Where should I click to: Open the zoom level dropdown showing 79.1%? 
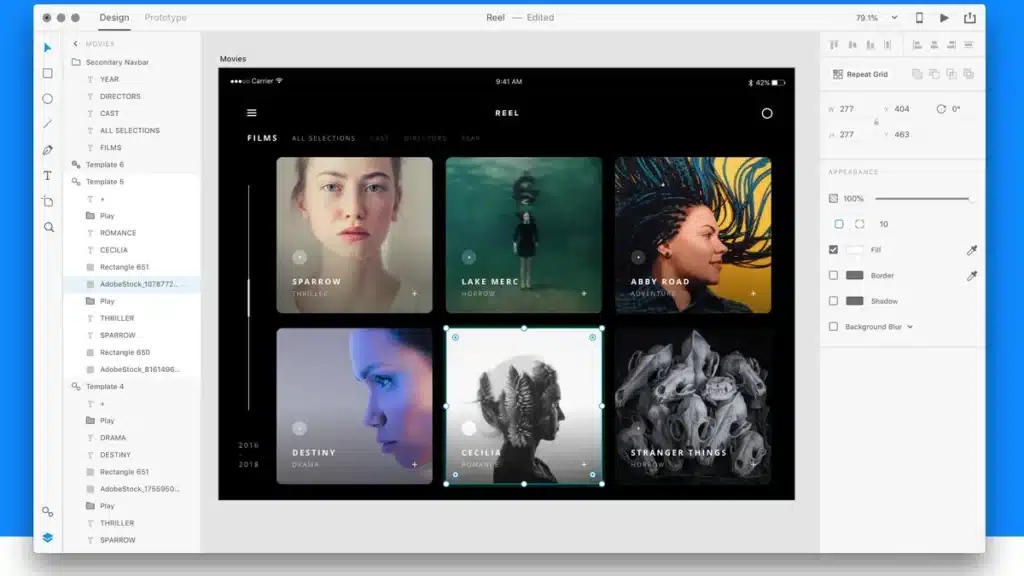(x=880, y=17)
